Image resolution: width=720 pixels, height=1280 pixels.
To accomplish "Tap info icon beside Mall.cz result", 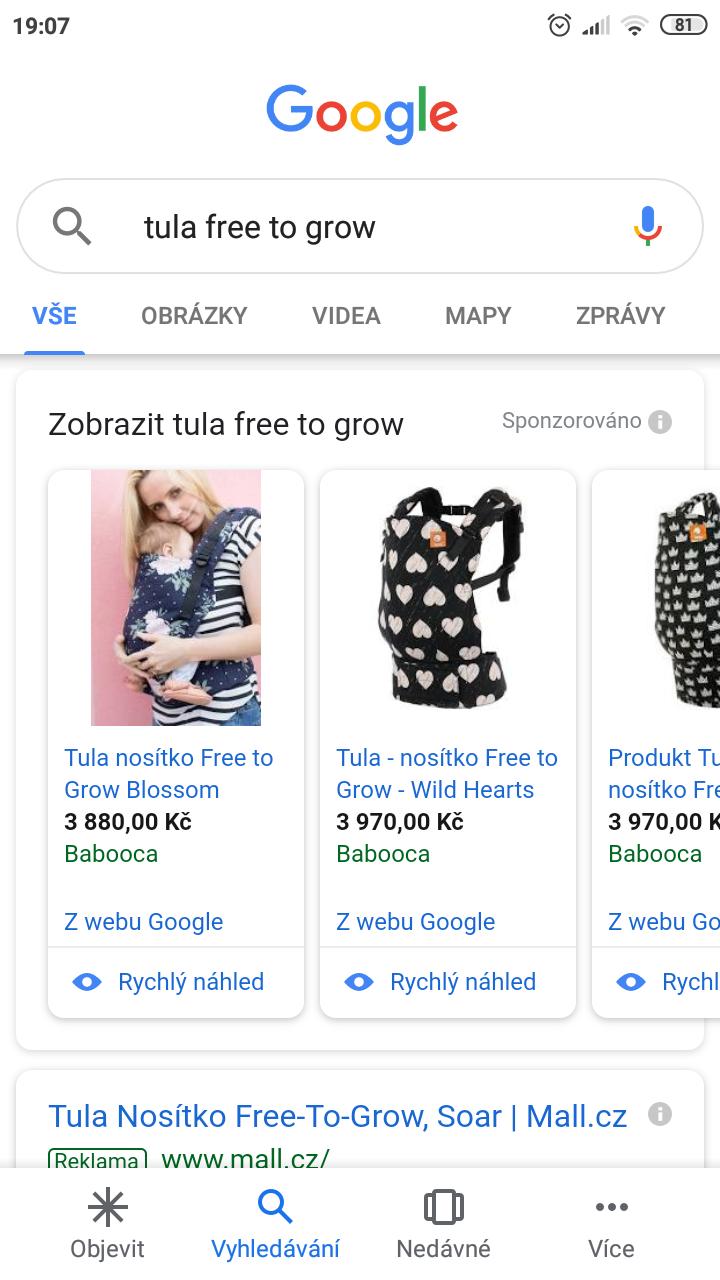I will (x=660, y=1114).
